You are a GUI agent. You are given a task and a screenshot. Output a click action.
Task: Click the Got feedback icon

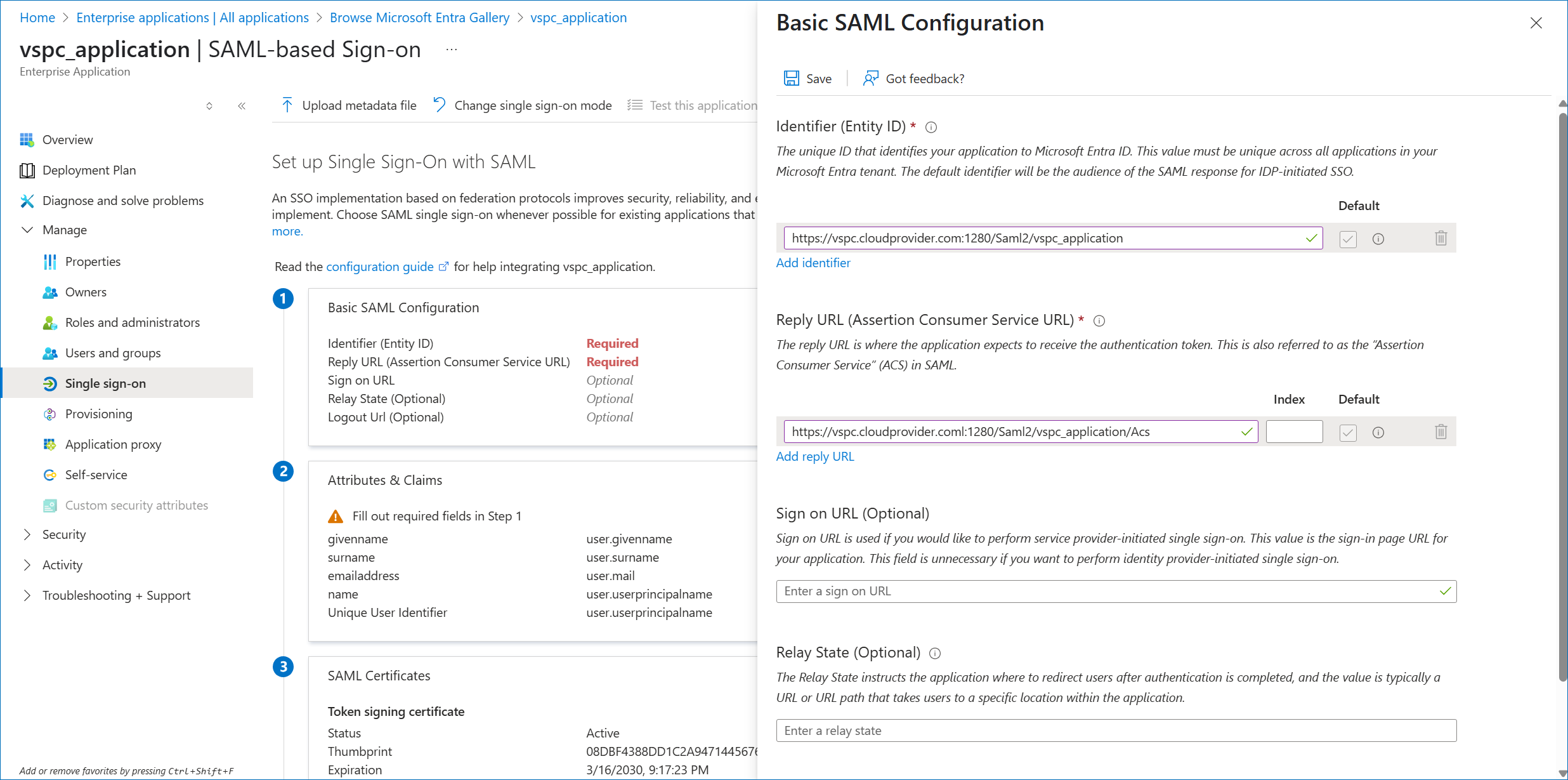870,78
